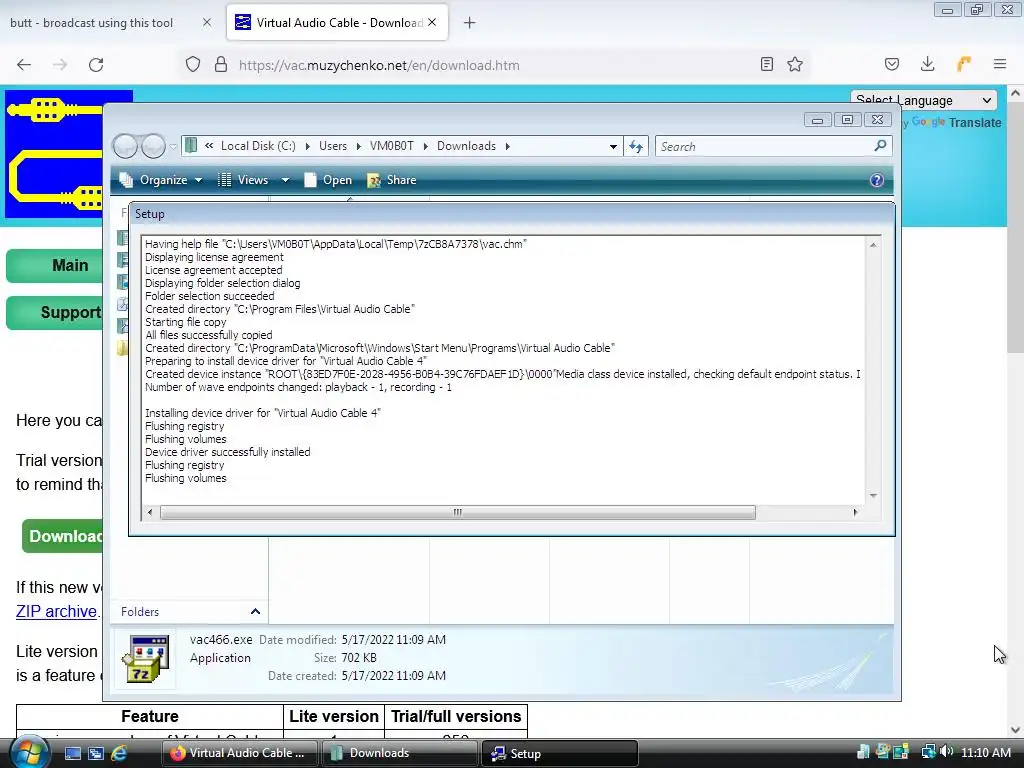Select 'All files successfully copied' log line
Screen dimensions: 1024x768
208,335
